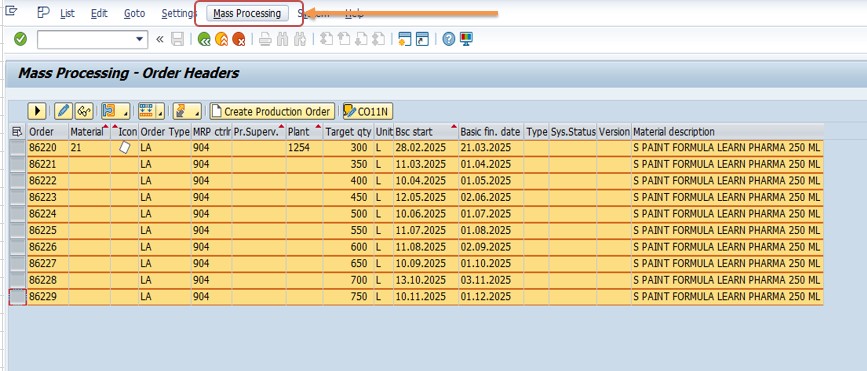867x371 pixels.
Task: Click the Bsc start column header
Action: (x=425, y=132)
